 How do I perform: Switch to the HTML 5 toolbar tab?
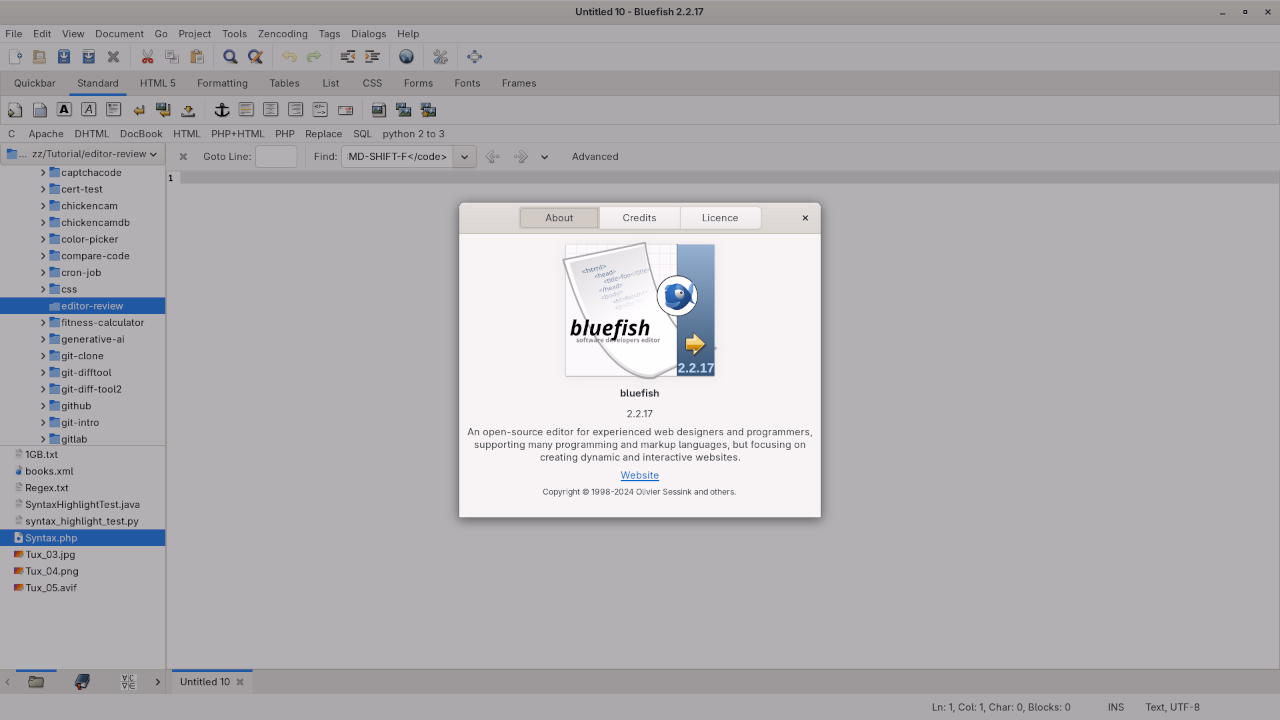pos(157,83)
